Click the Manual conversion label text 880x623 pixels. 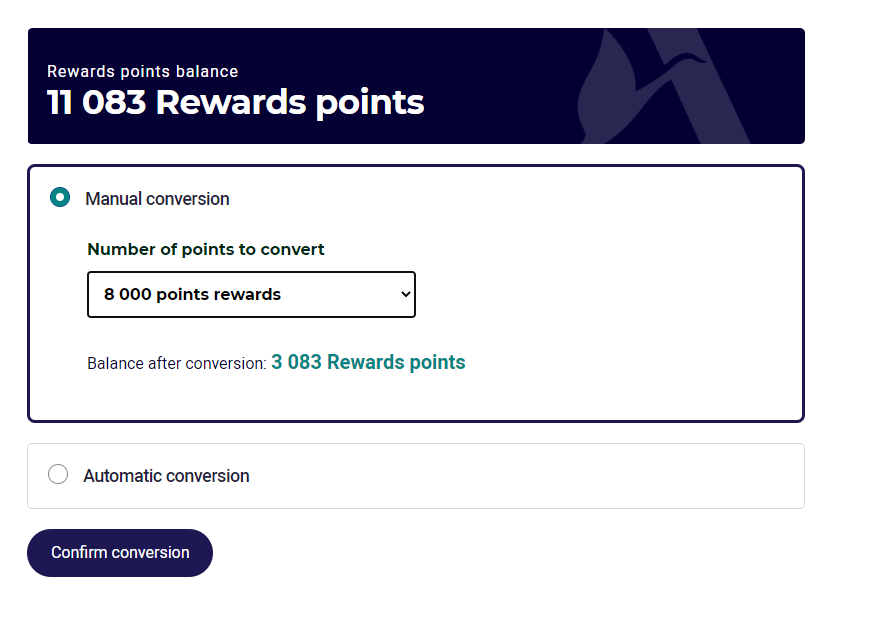point(157,199)
